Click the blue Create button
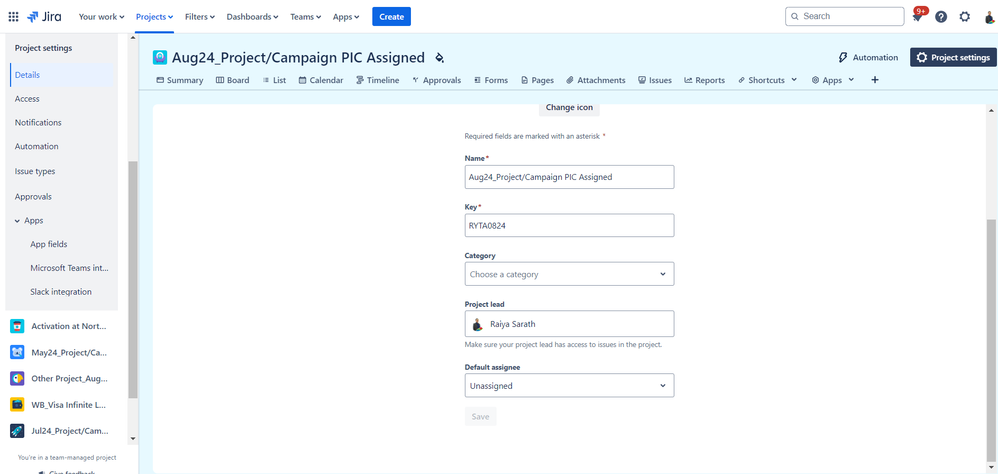Viewport: 998px width, 474px height. 391,17
